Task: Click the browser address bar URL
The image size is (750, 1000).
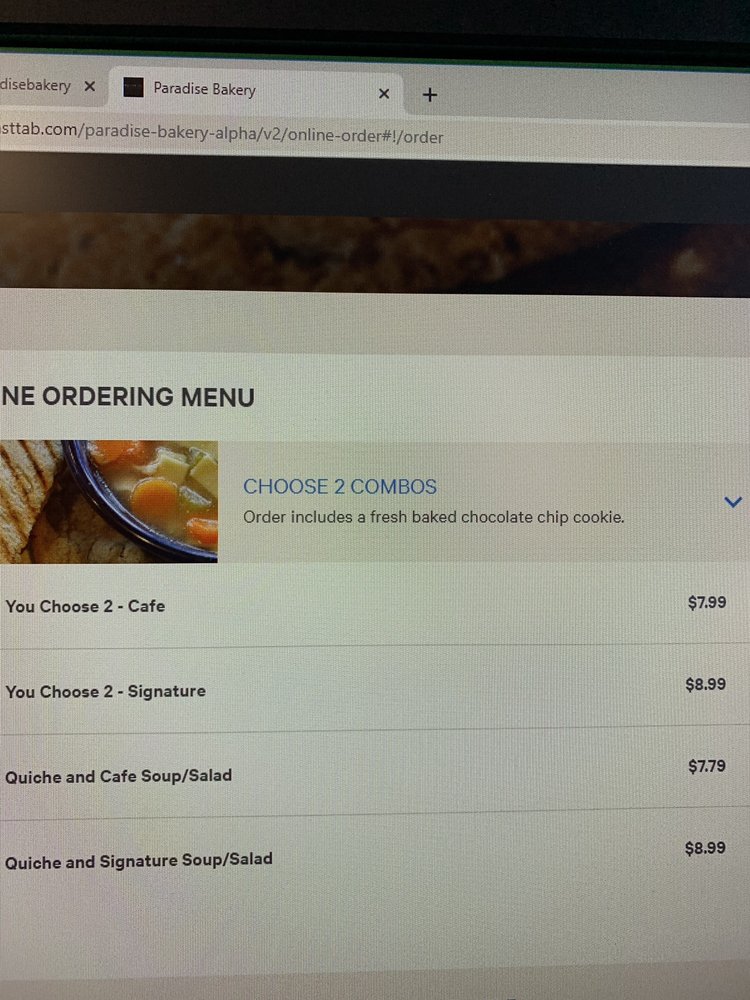Action: pyautogui.click(x=221, y=133)
